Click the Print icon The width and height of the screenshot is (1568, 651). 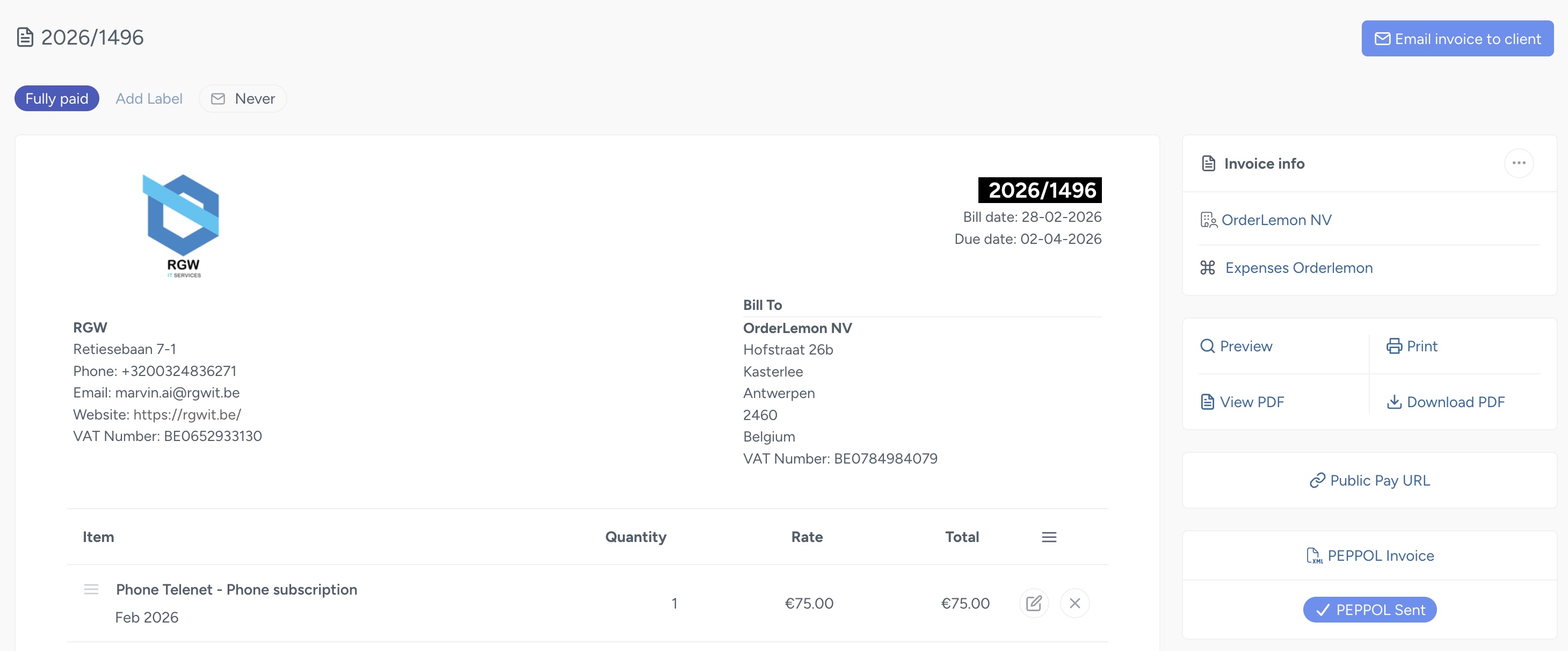(1395, 346)
